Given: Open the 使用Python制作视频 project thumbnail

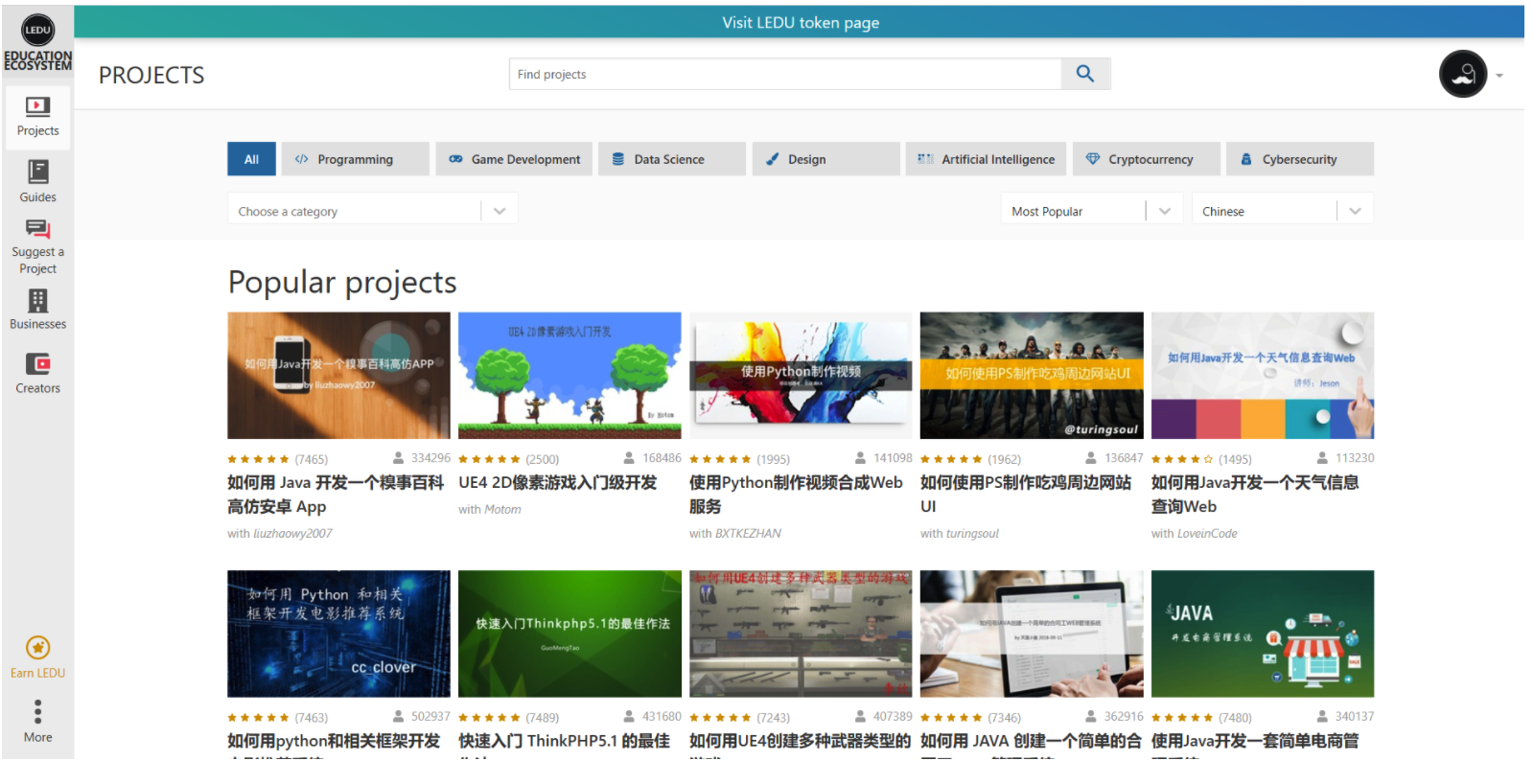Looking at the screenshot, I should point(801,375).
